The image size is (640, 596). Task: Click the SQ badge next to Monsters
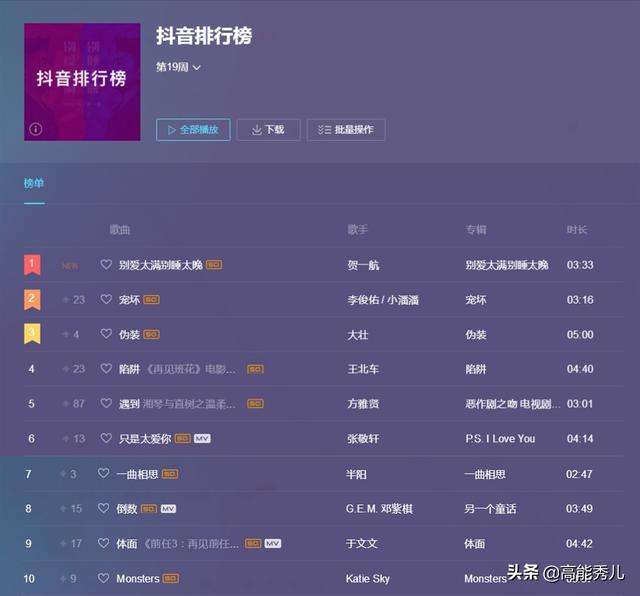tap(171, 578)
